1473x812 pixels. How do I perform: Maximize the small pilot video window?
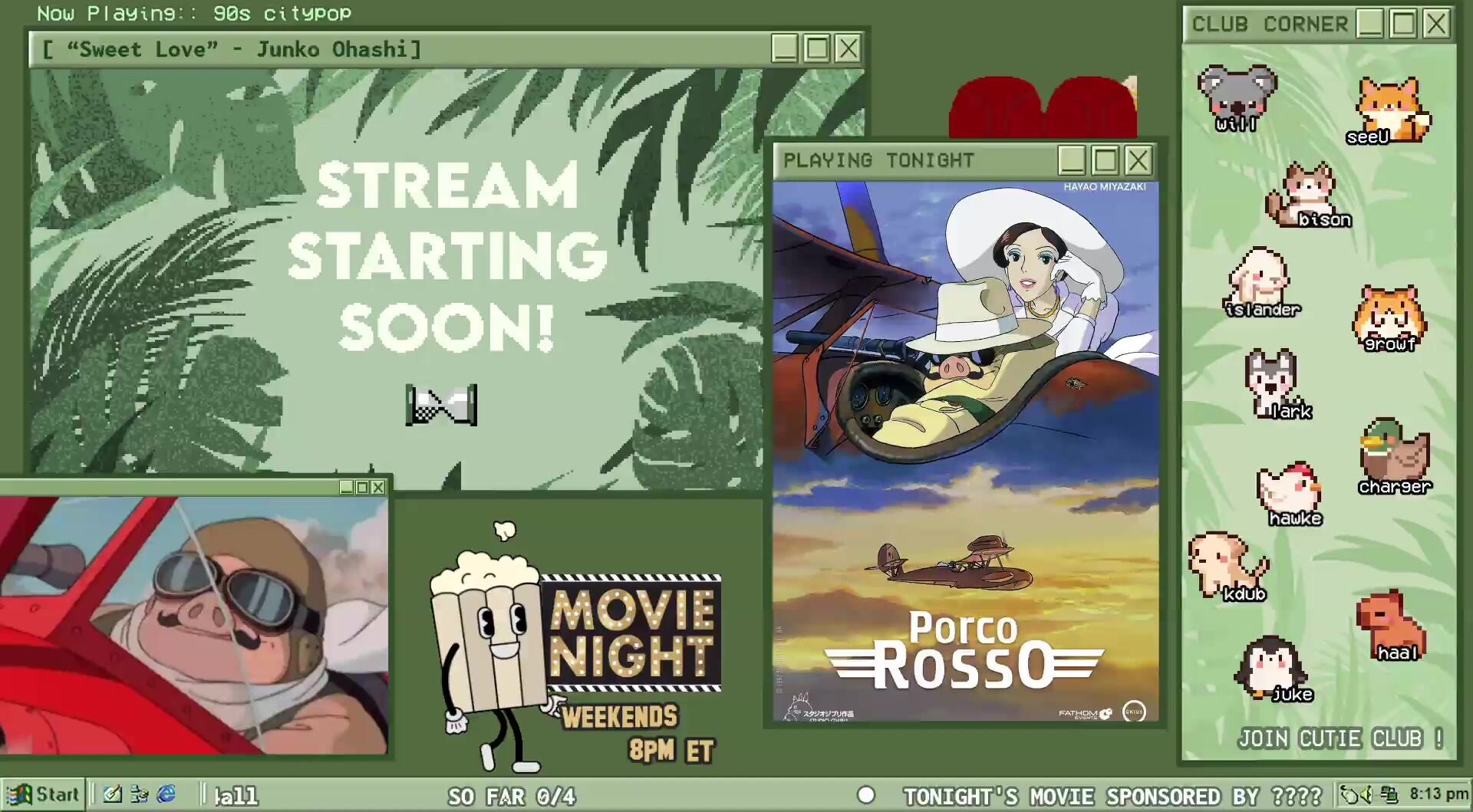click(362, 487)
